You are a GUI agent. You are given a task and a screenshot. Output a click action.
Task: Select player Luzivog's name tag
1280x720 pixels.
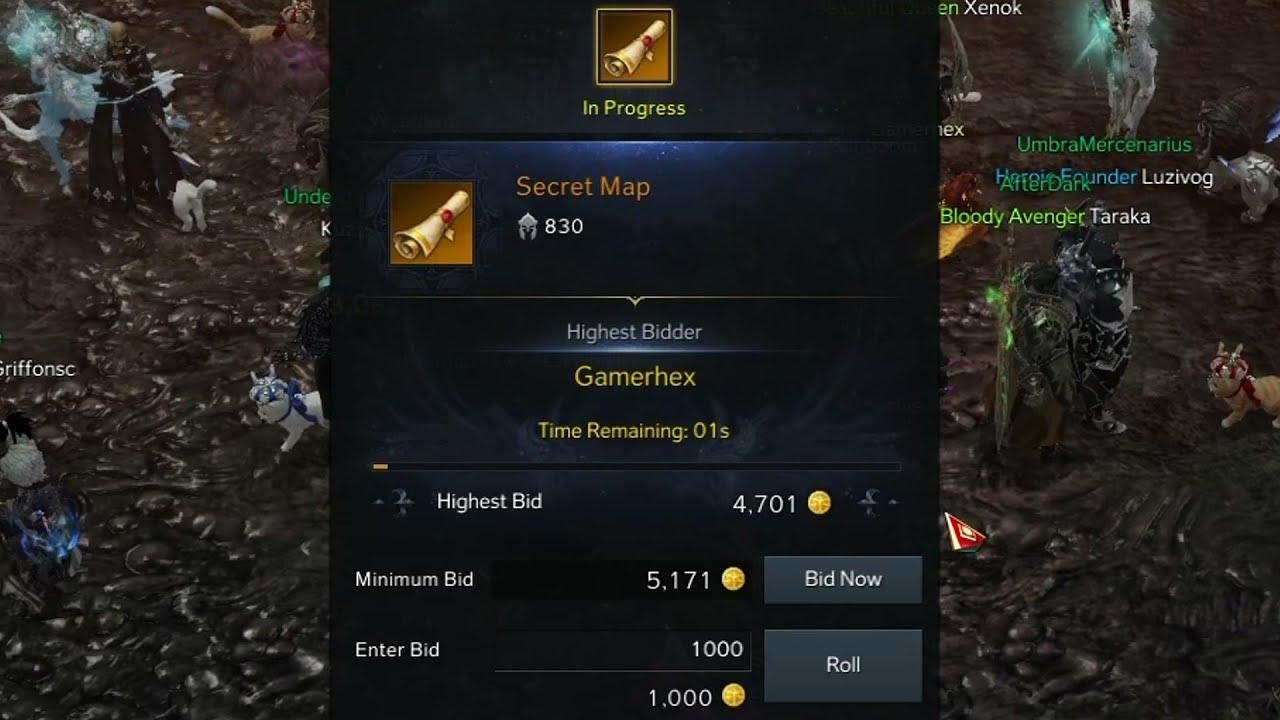1177,178
